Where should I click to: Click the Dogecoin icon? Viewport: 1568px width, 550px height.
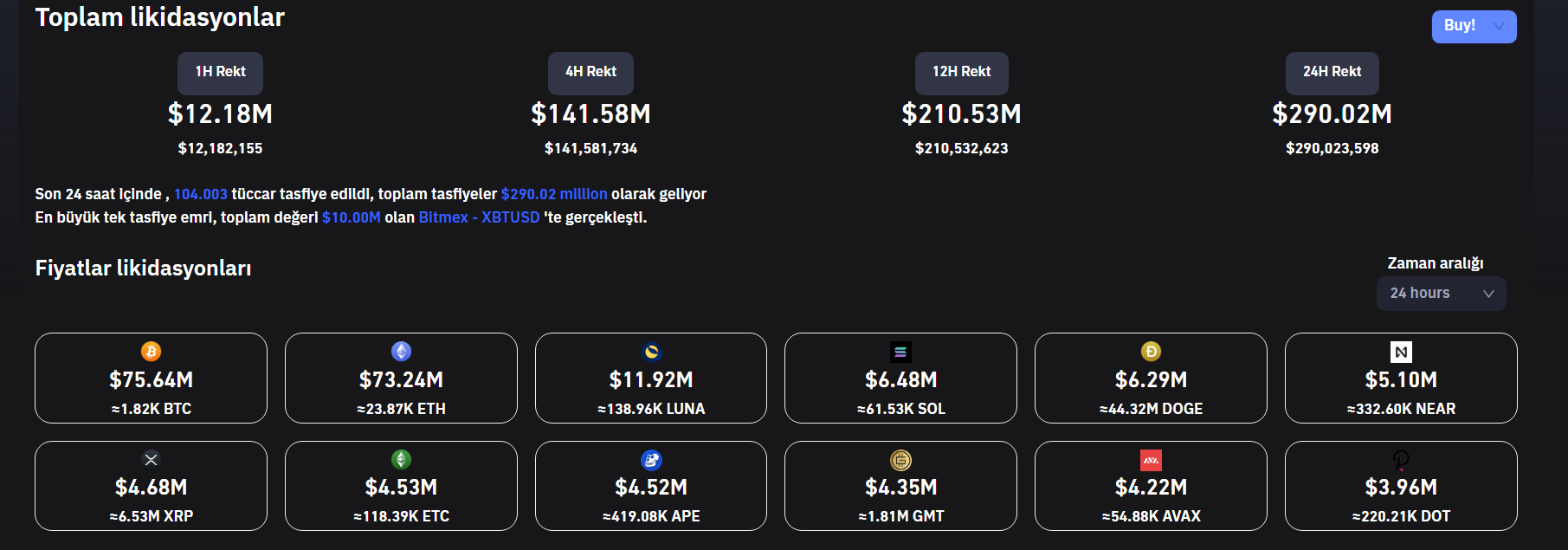(1151, 351)
